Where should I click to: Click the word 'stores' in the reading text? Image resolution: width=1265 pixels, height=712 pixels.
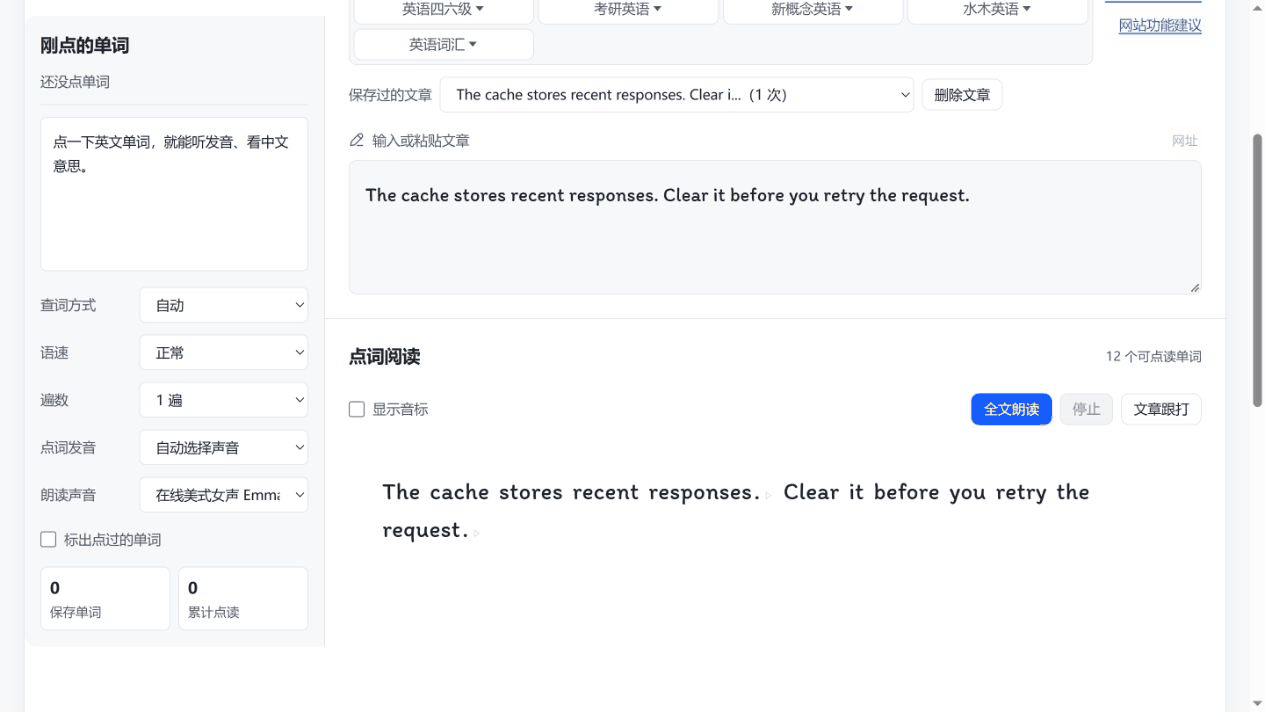pyautogui.click(x=533, y=492)
